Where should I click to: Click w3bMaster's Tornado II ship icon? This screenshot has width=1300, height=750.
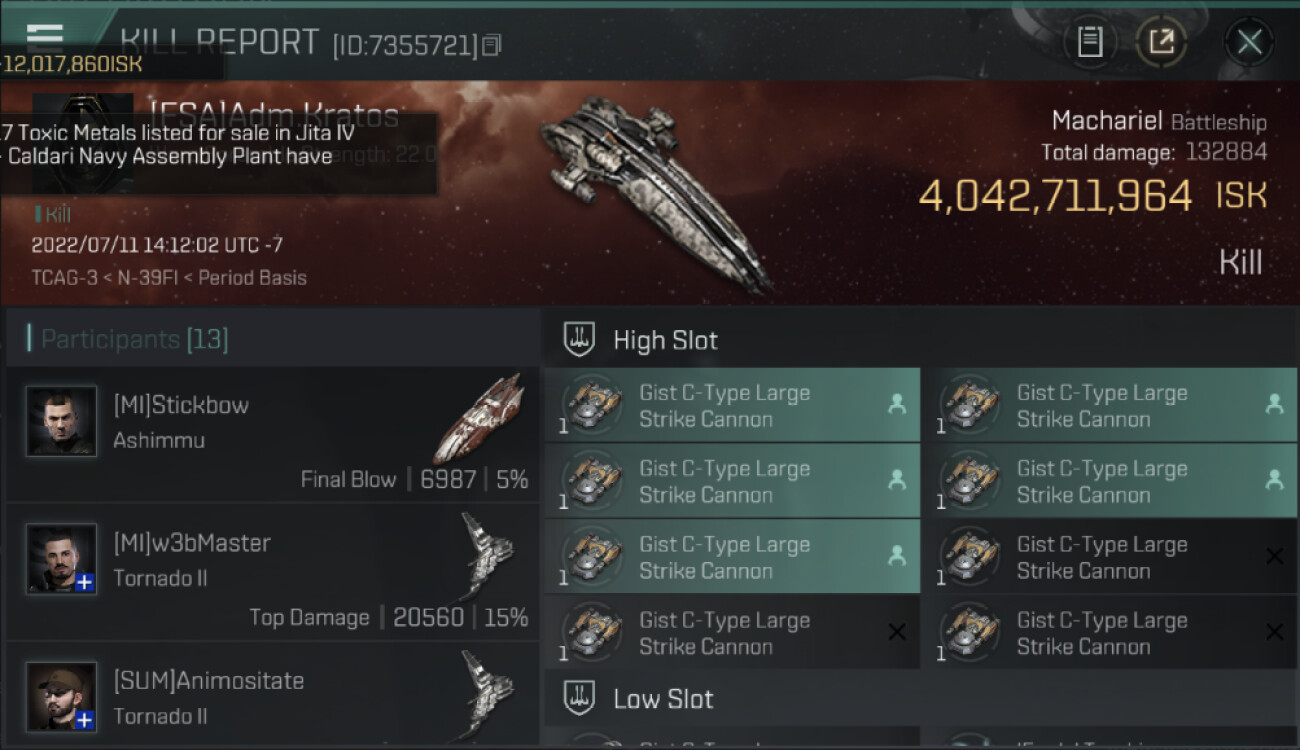tap(489, 556)
